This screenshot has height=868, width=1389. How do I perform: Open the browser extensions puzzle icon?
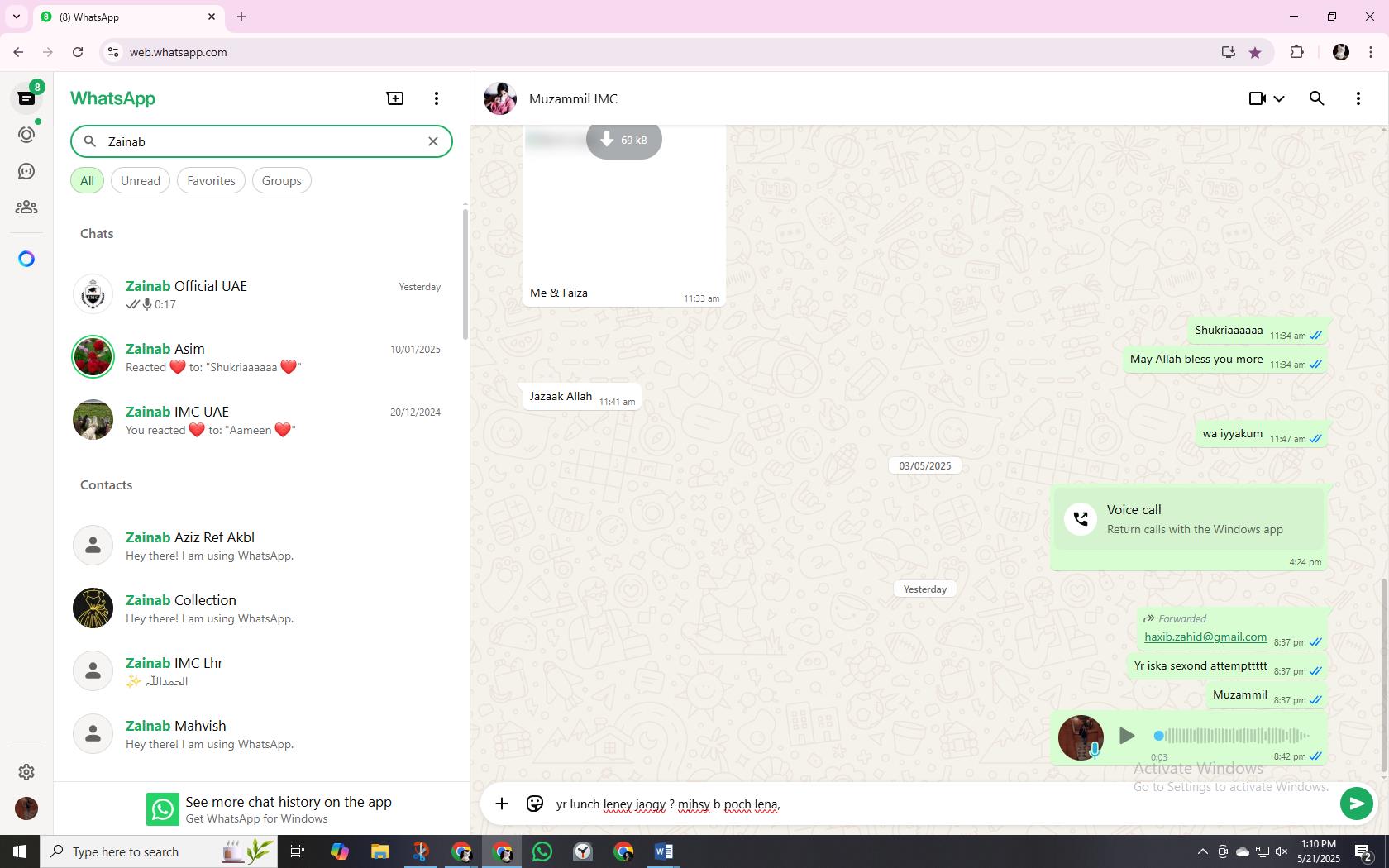(1296, 52)
